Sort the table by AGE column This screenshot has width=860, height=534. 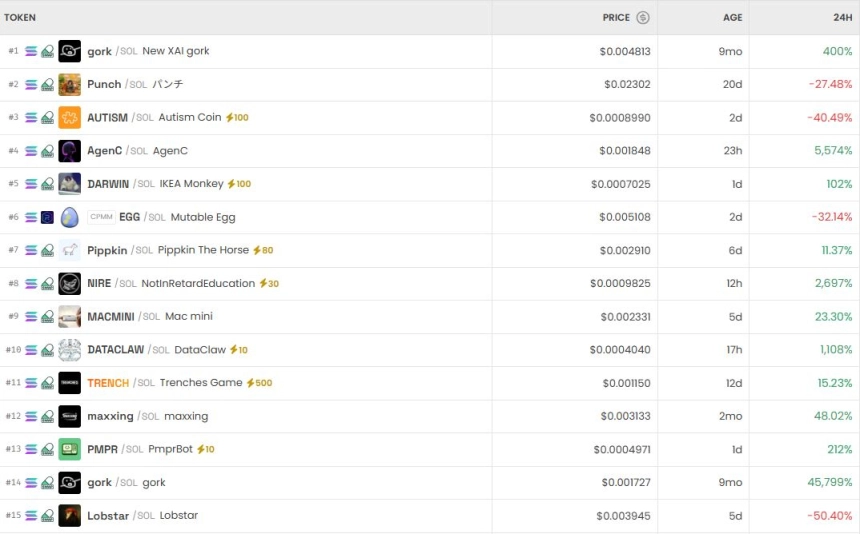732,17
